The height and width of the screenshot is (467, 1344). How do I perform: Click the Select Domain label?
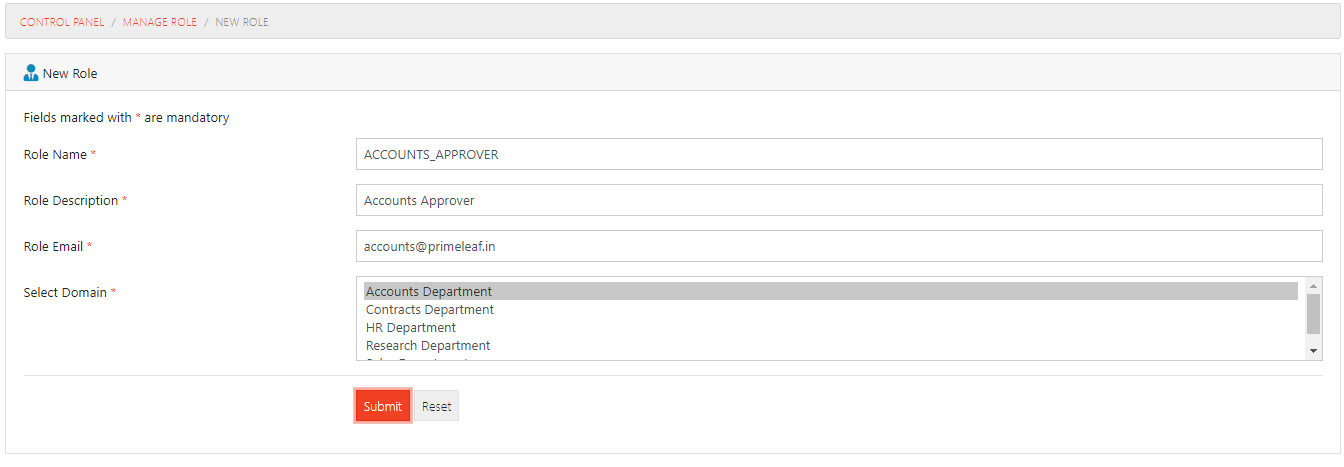click(x=65, y=292)
